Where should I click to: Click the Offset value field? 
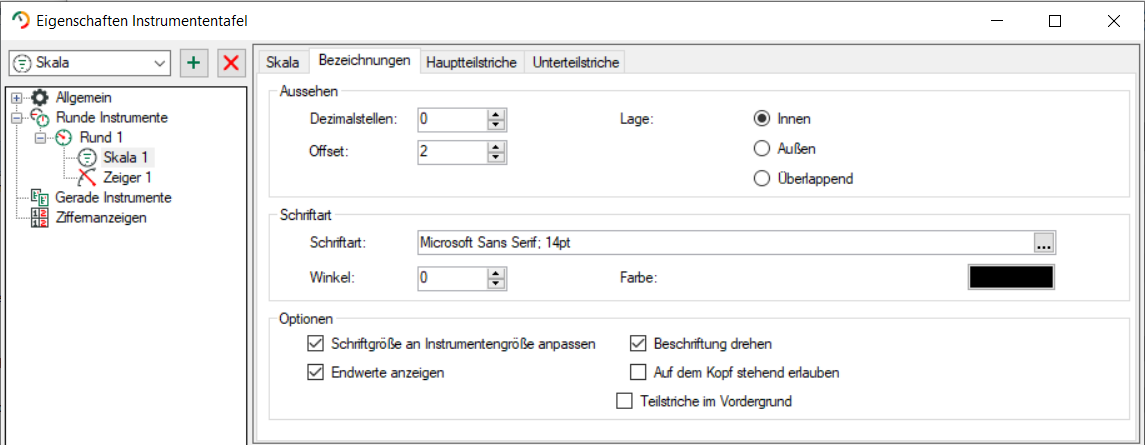(451, 152)
